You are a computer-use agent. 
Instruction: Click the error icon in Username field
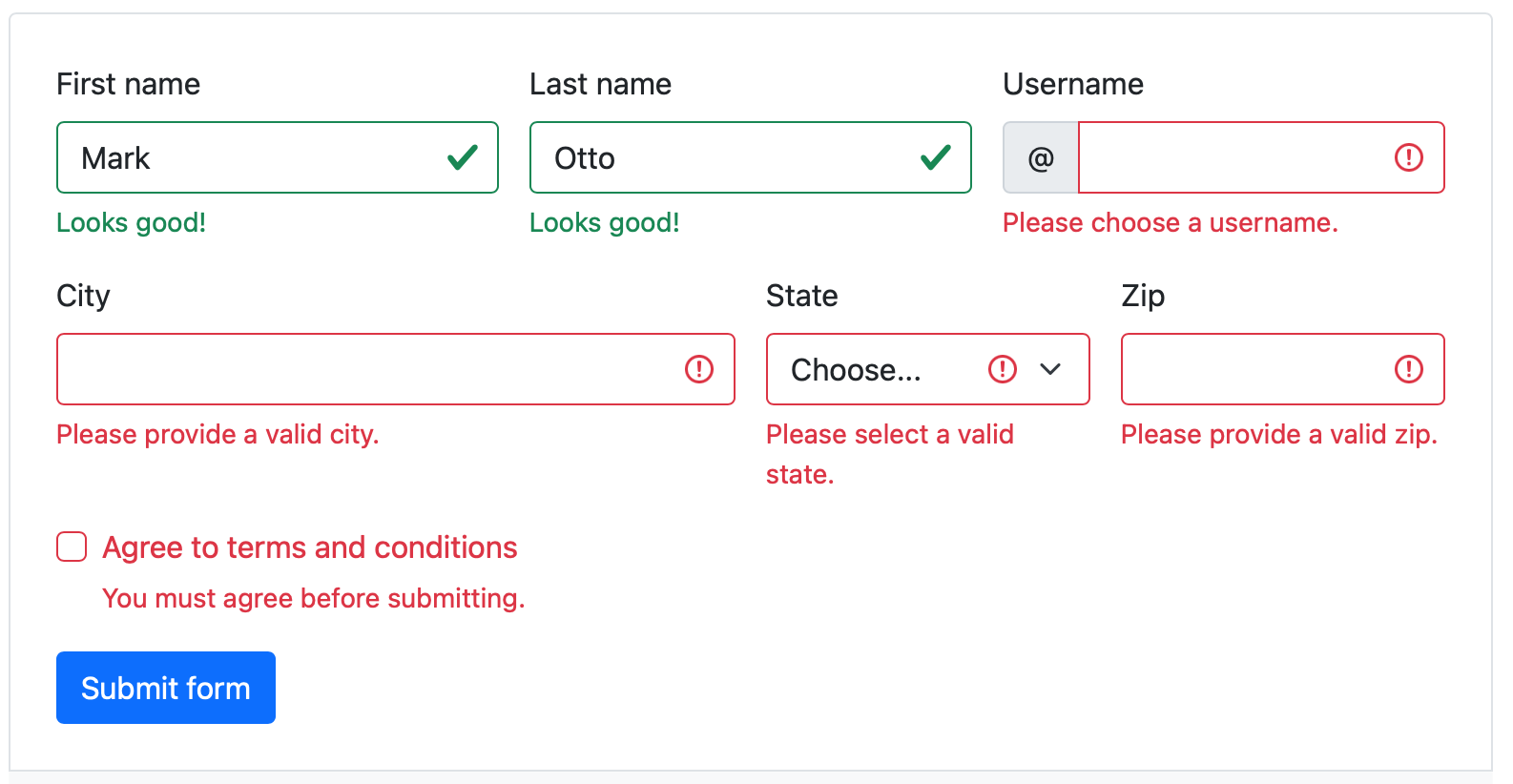[x=1409, y=157]
